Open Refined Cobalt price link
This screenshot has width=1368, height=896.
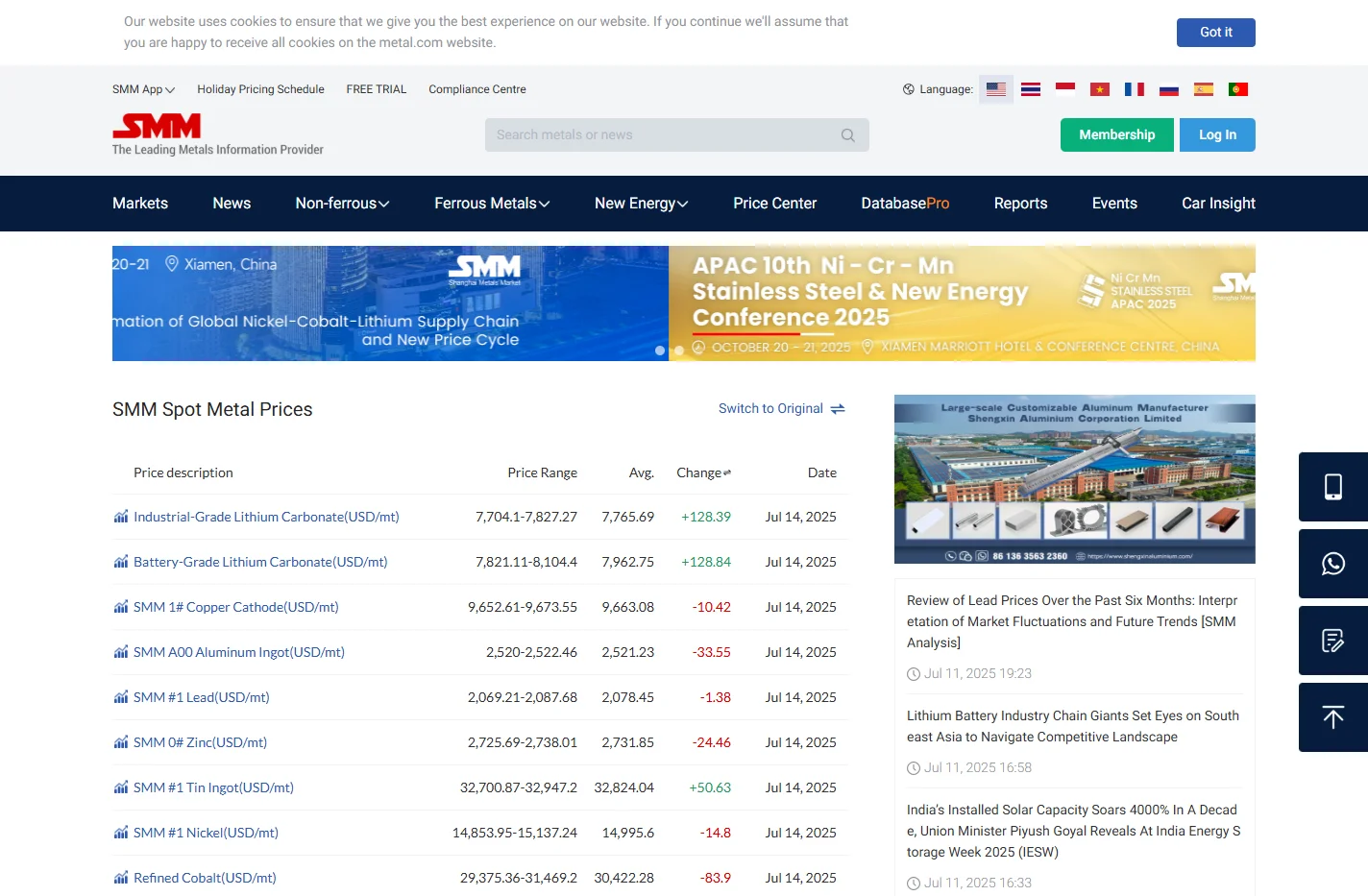coord(205,878)
